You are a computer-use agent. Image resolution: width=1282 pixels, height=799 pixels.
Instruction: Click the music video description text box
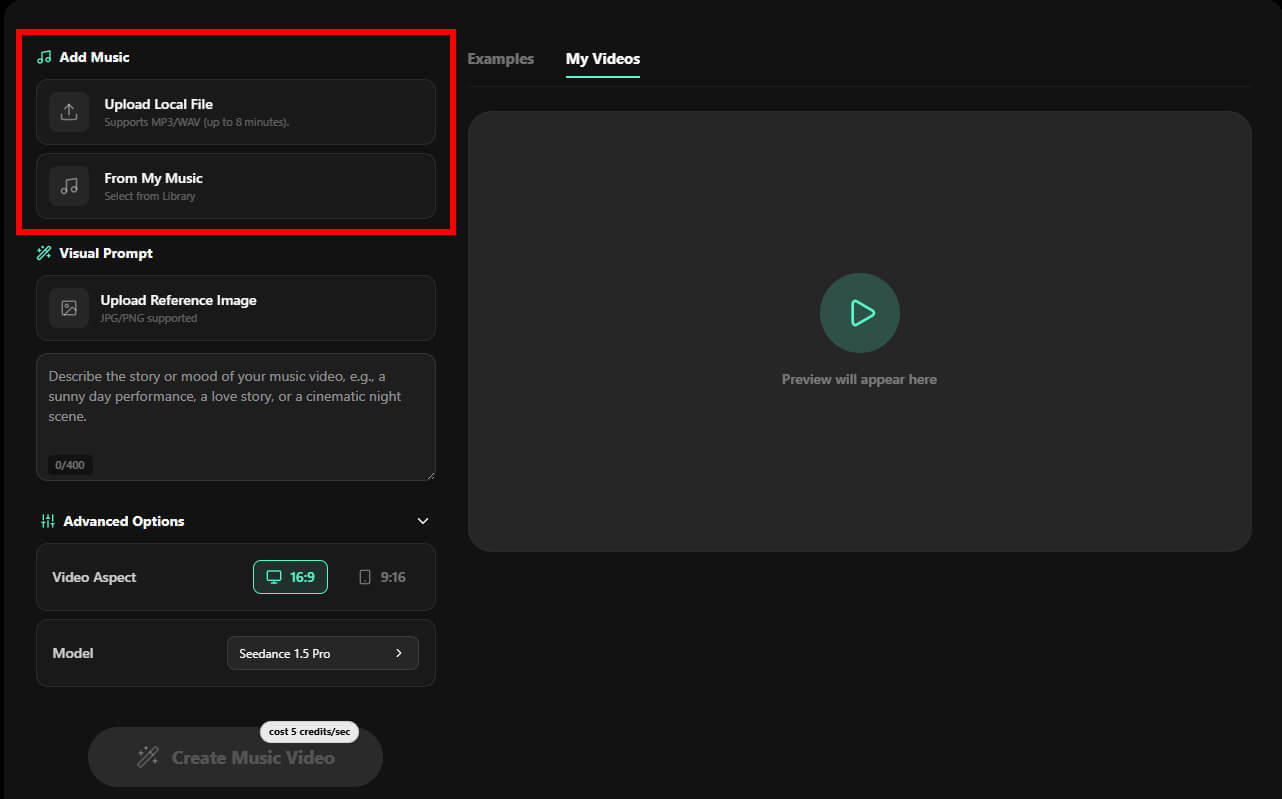point(236,417)
